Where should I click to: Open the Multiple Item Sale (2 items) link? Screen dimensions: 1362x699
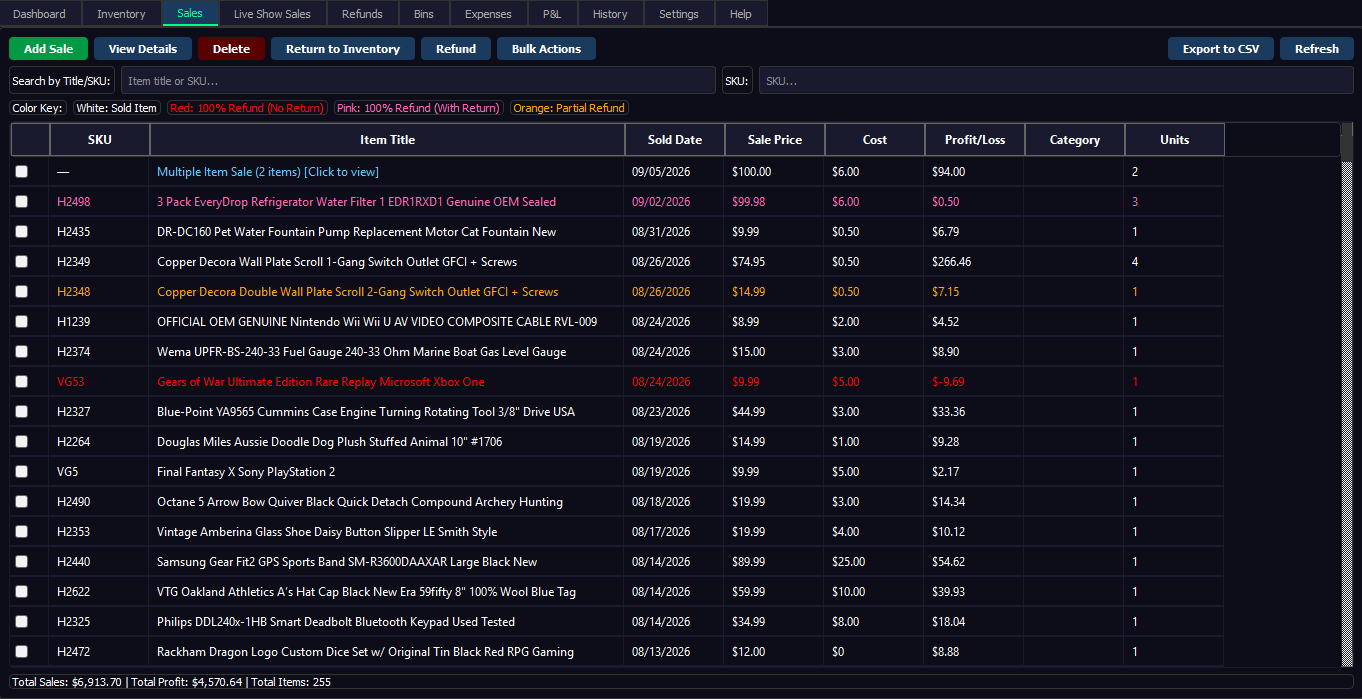(x=268, y=172)
